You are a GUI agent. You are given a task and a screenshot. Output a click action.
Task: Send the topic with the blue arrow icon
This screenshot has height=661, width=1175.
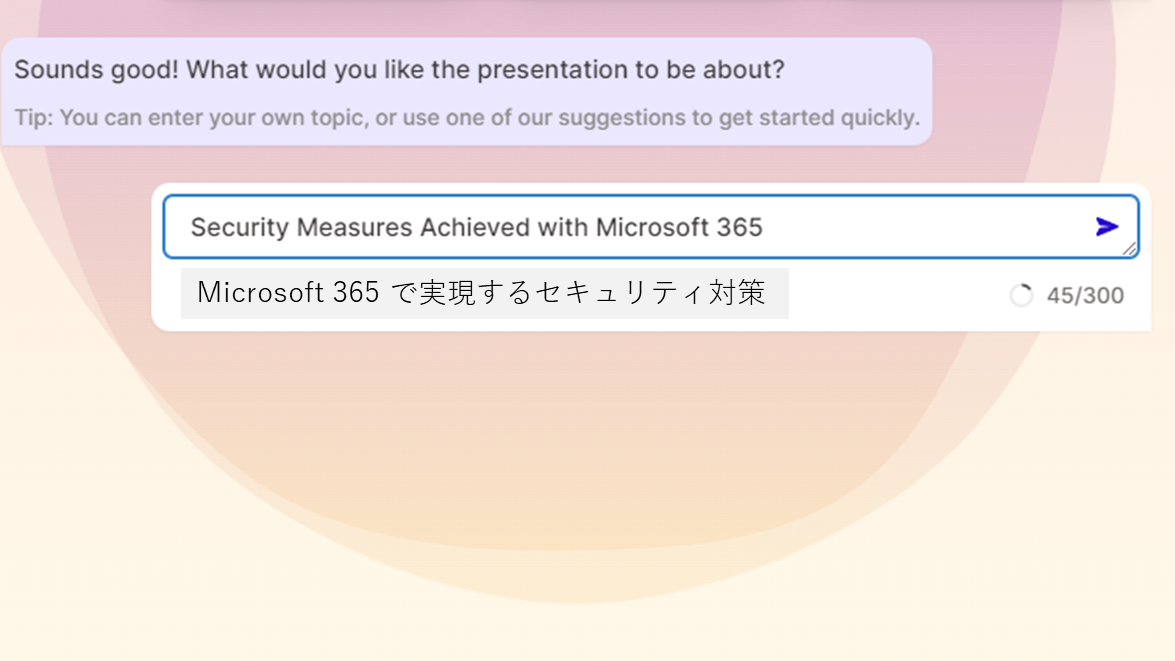(1106, 226)
